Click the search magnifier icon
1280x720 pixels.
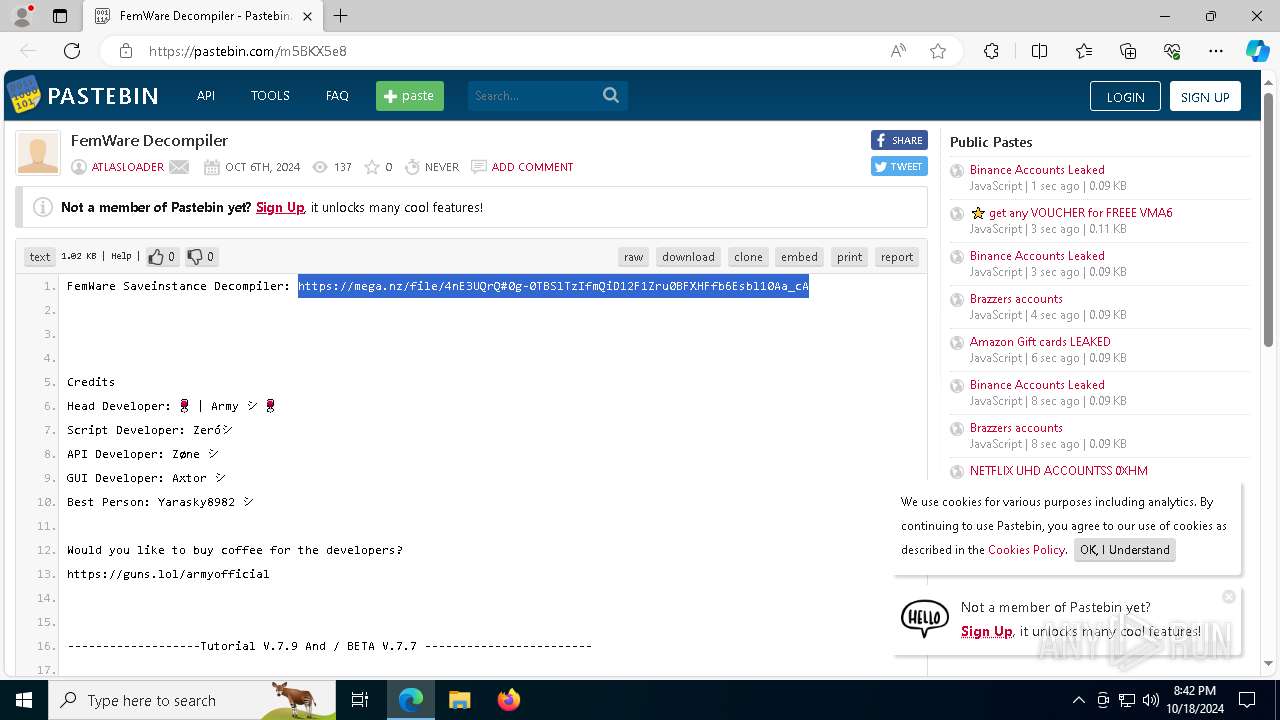click(612, 96)
